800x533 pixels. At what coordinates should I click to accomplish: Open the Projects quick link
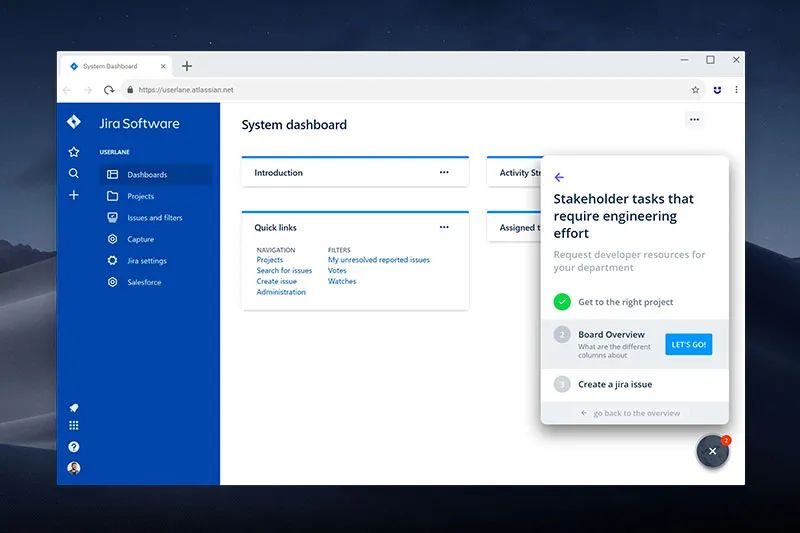(x=269, y=260)
